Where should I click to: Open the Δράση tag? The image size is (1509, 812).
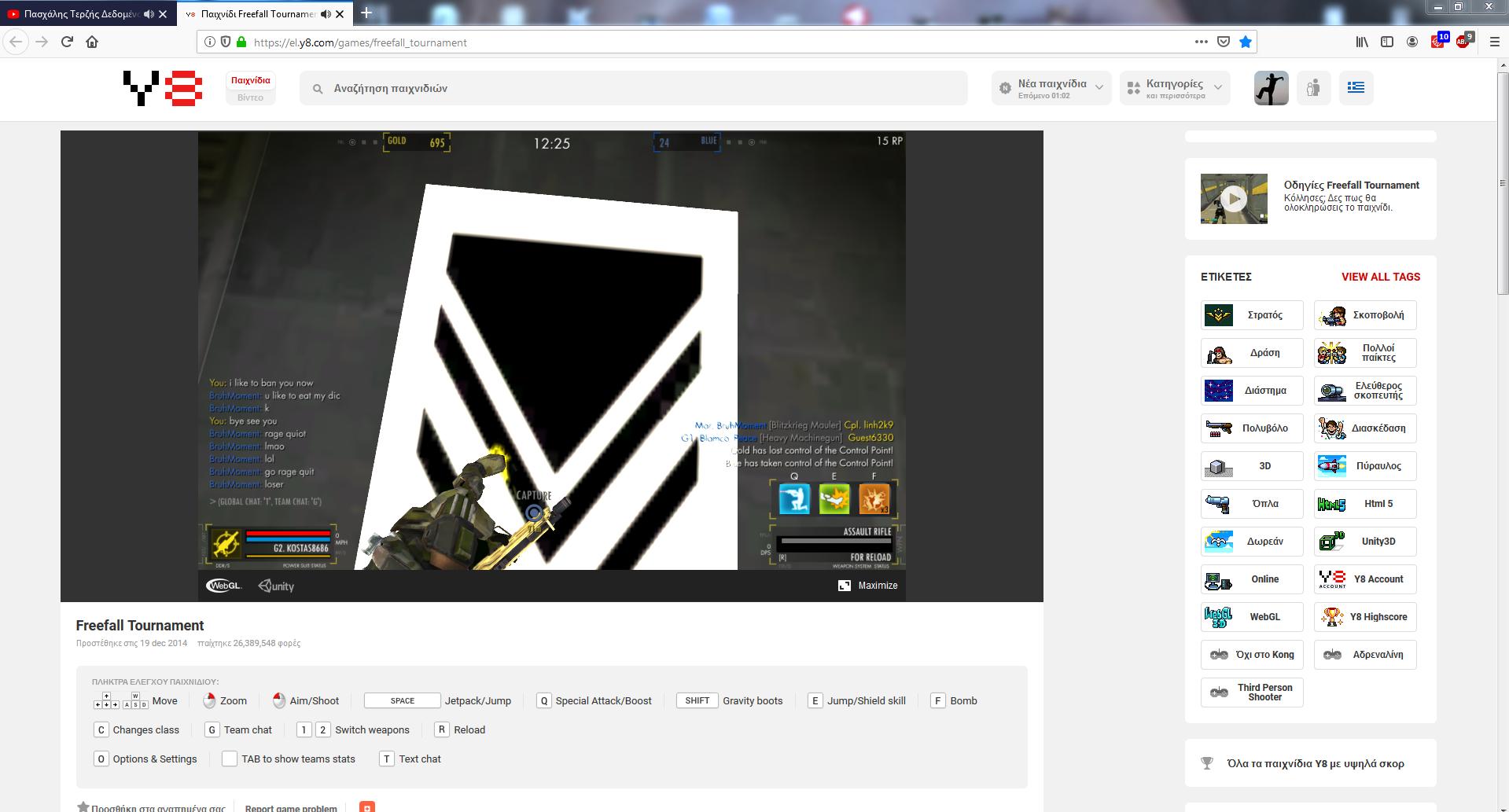[x=1252, y=353]
